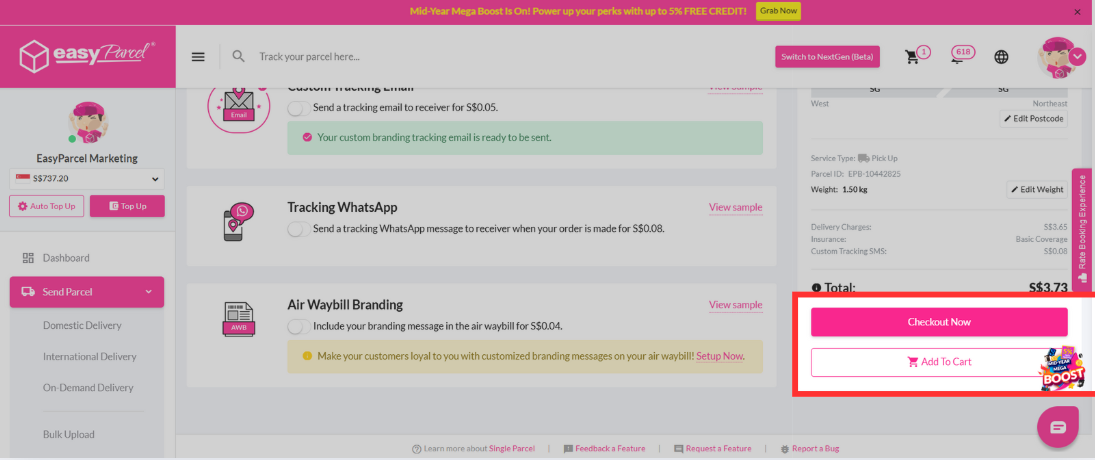This screenshot has height=460, width=1095.
Task: Open the S$737.20 balance dropdown
Action: coord(87,179)
